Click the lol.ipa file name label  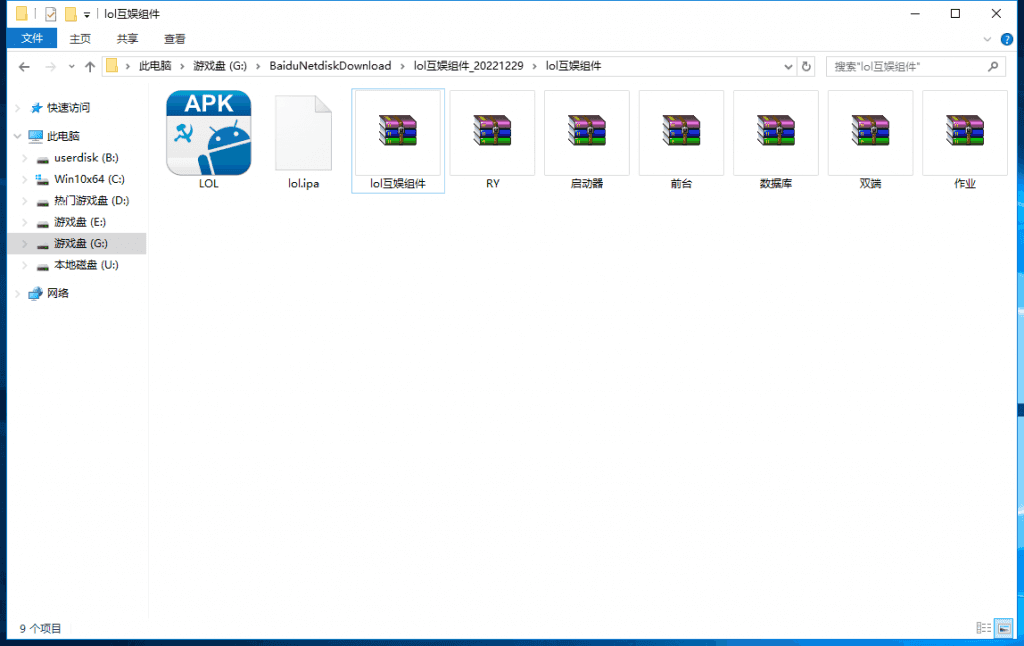click(x=303, y=184)
